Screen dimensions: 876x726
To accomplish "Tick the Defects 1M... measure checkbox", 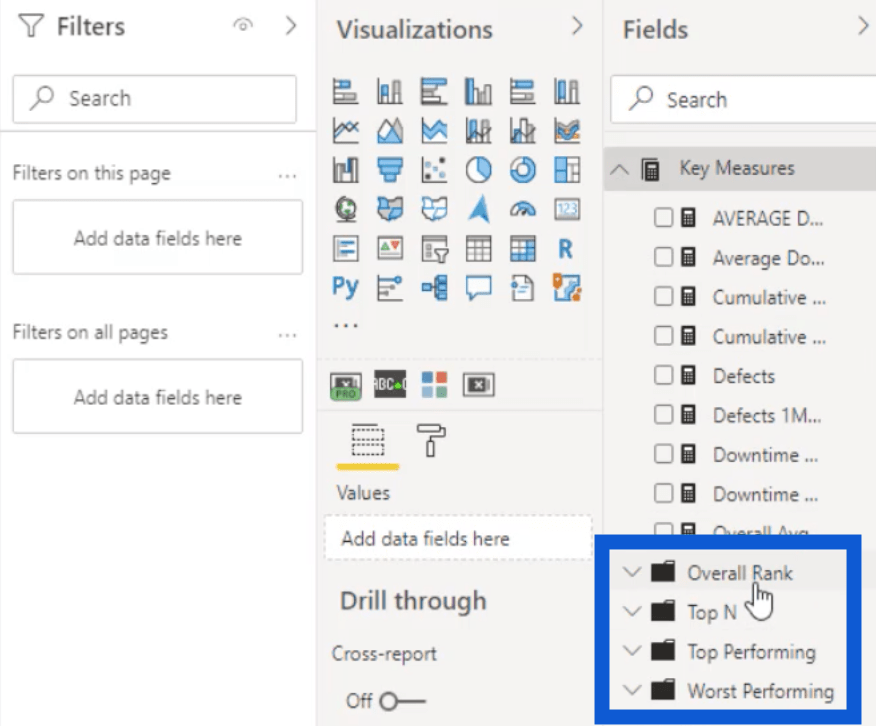I will pos(663,415).
